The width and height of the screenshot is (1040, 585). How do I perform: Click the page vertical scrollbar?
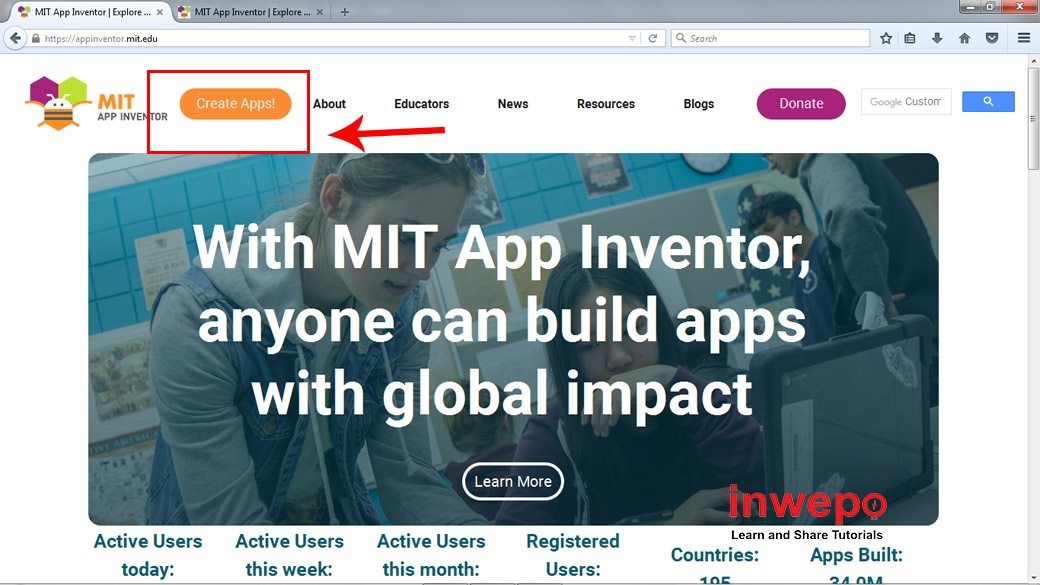coord(1033,118)
